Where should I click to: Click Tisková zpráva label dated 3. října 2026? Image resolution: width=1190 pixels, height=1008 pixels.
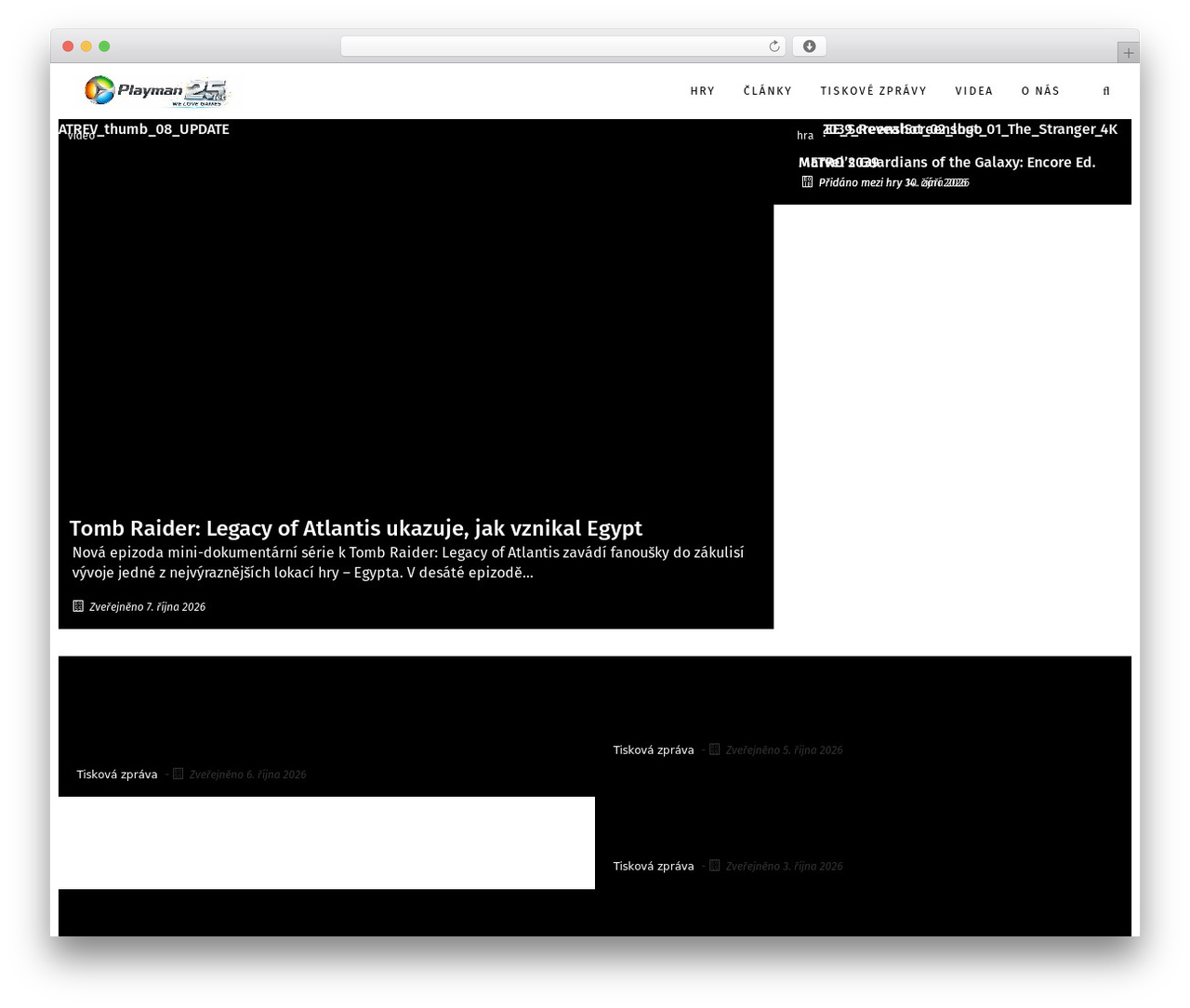[654, 867]
